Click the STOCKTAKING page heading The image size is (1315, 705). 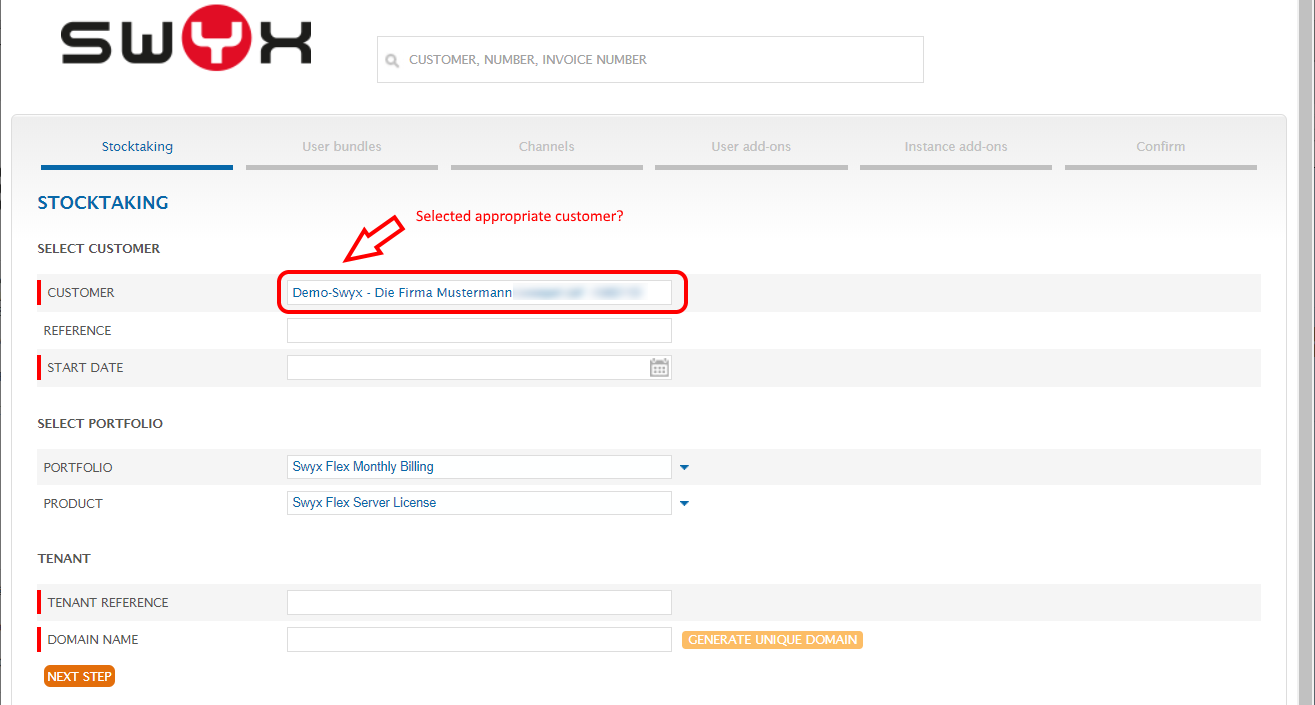[103, 203]
